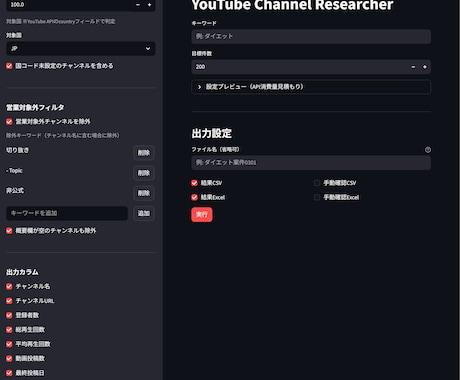Delete the 切り抜き exclusion keyword
Viewport: 460px width, 380px height.
click(x=144, y=153)
